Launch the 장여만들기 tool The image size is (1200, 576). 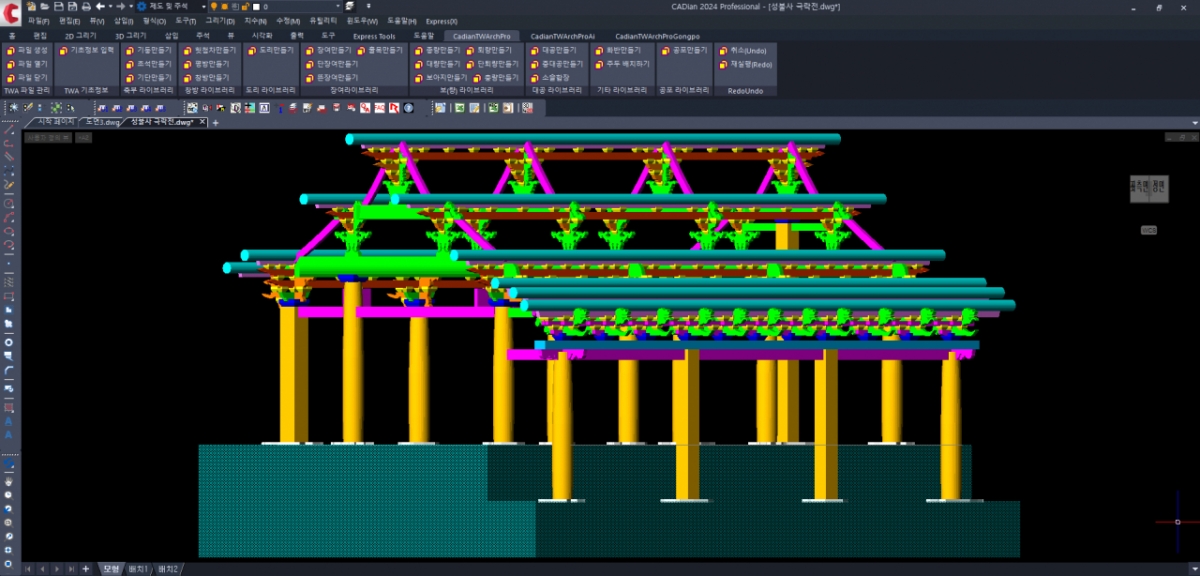tap(328, 49)
